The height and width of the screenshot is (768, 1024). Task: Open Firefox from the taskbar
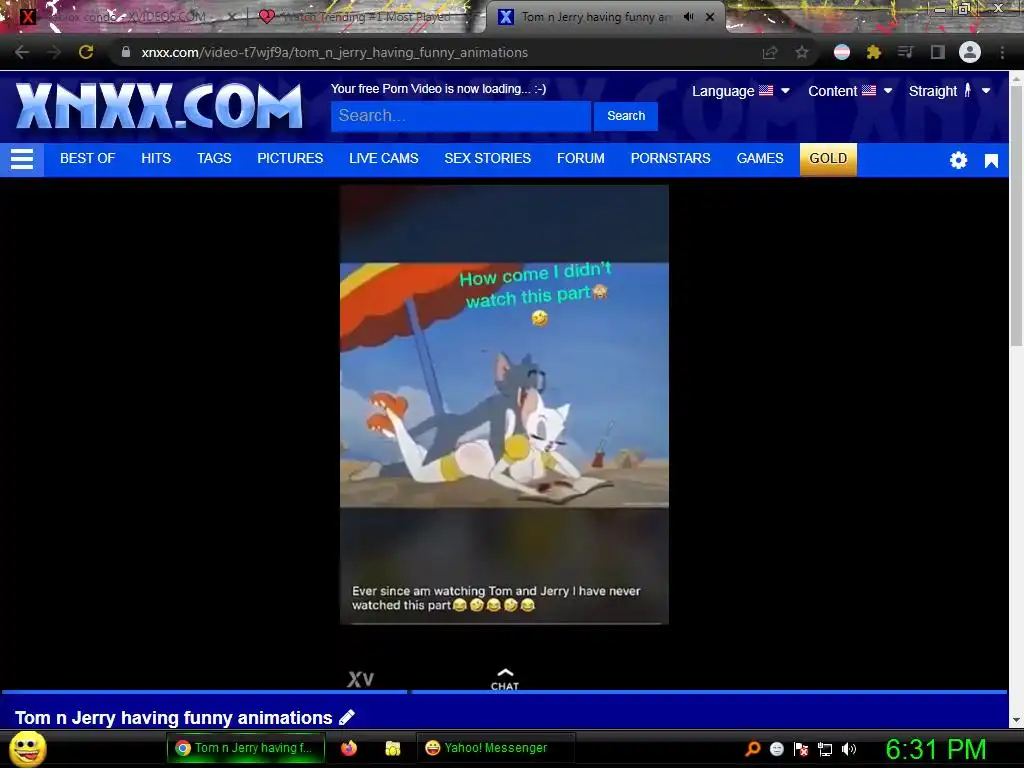tap(349, 748)
